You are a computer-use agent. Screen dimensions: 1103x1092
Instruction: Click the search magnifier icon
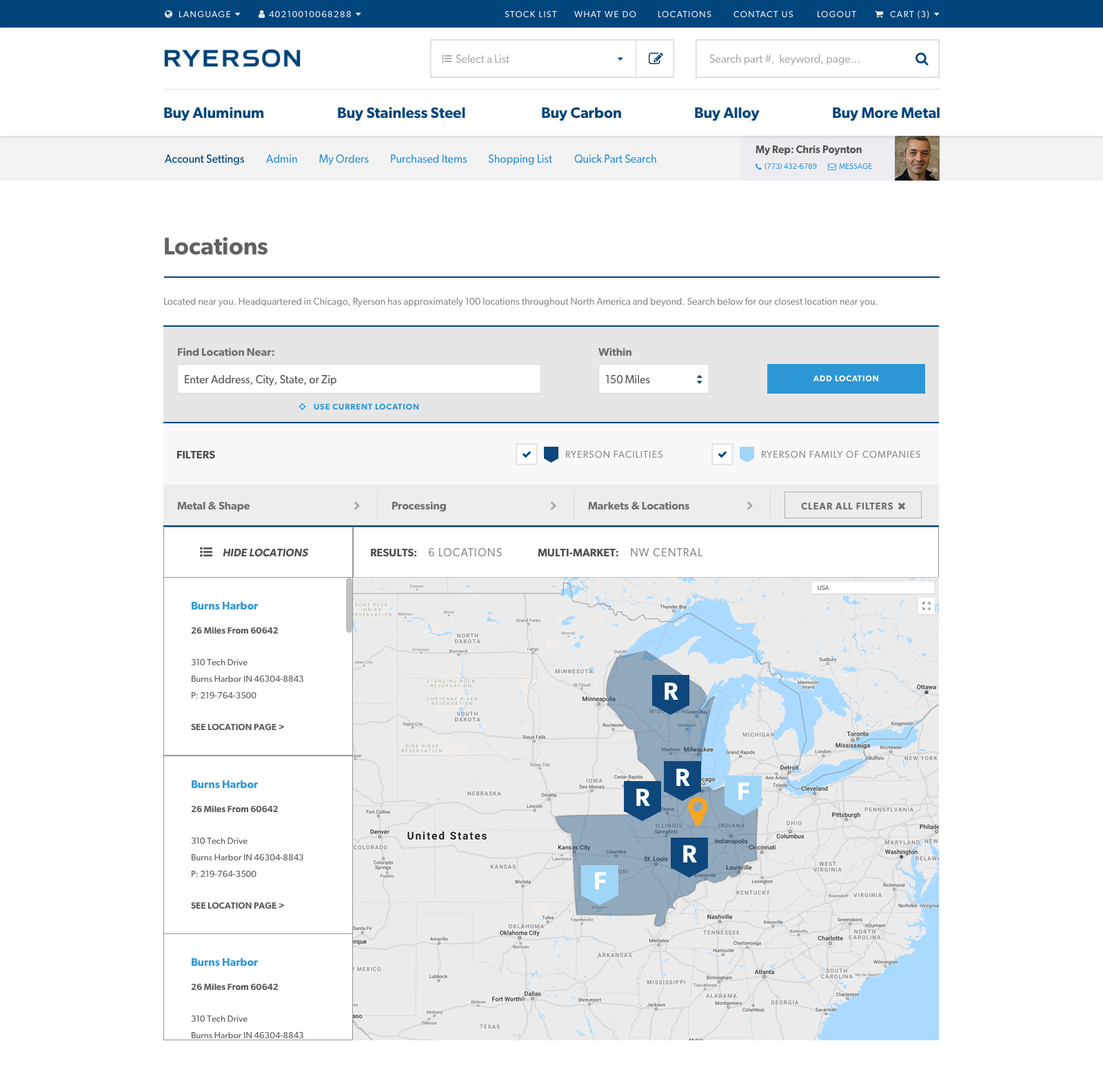click(x=921, y=59)
